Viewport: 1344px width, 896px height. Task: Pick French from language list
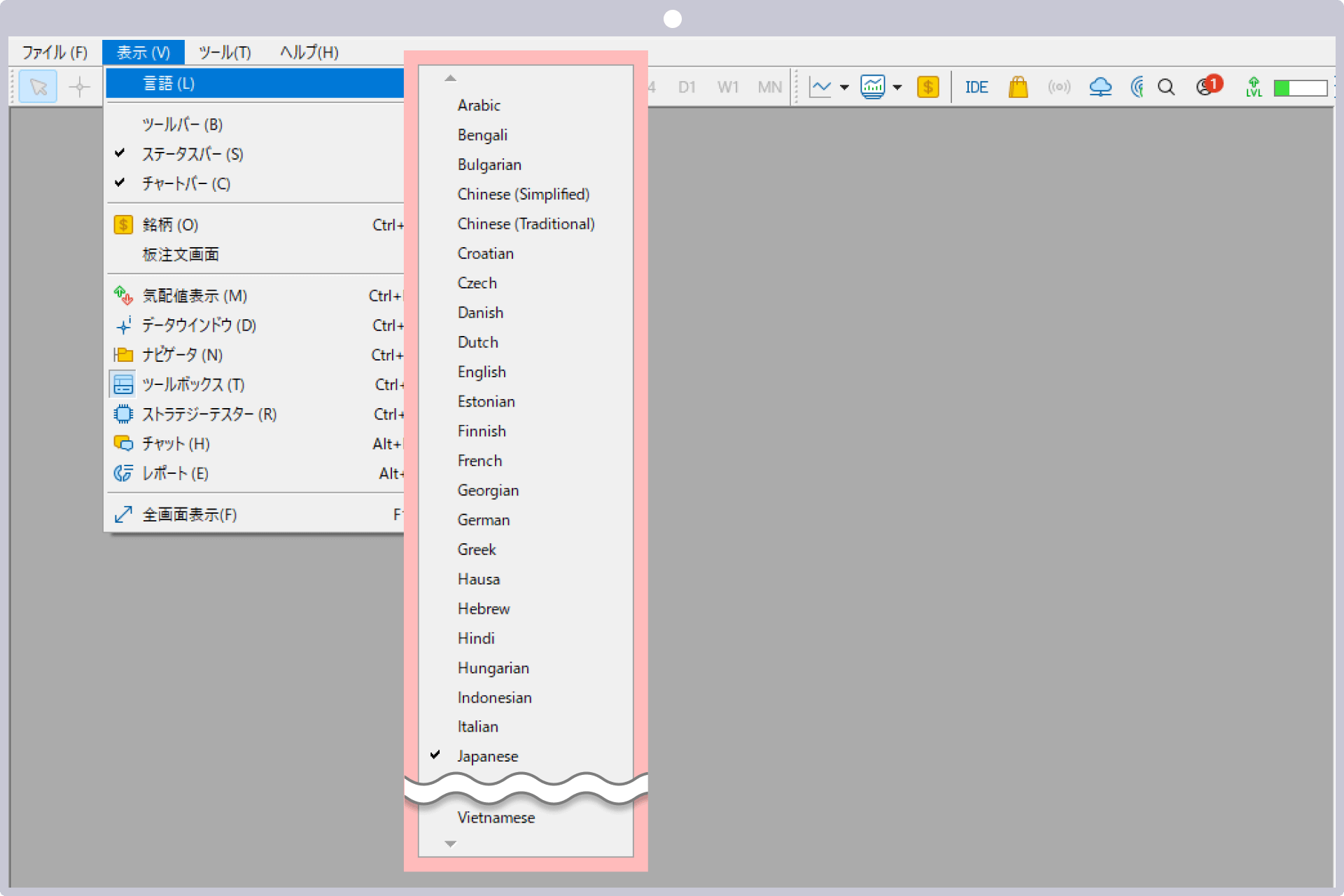point(526,461)
